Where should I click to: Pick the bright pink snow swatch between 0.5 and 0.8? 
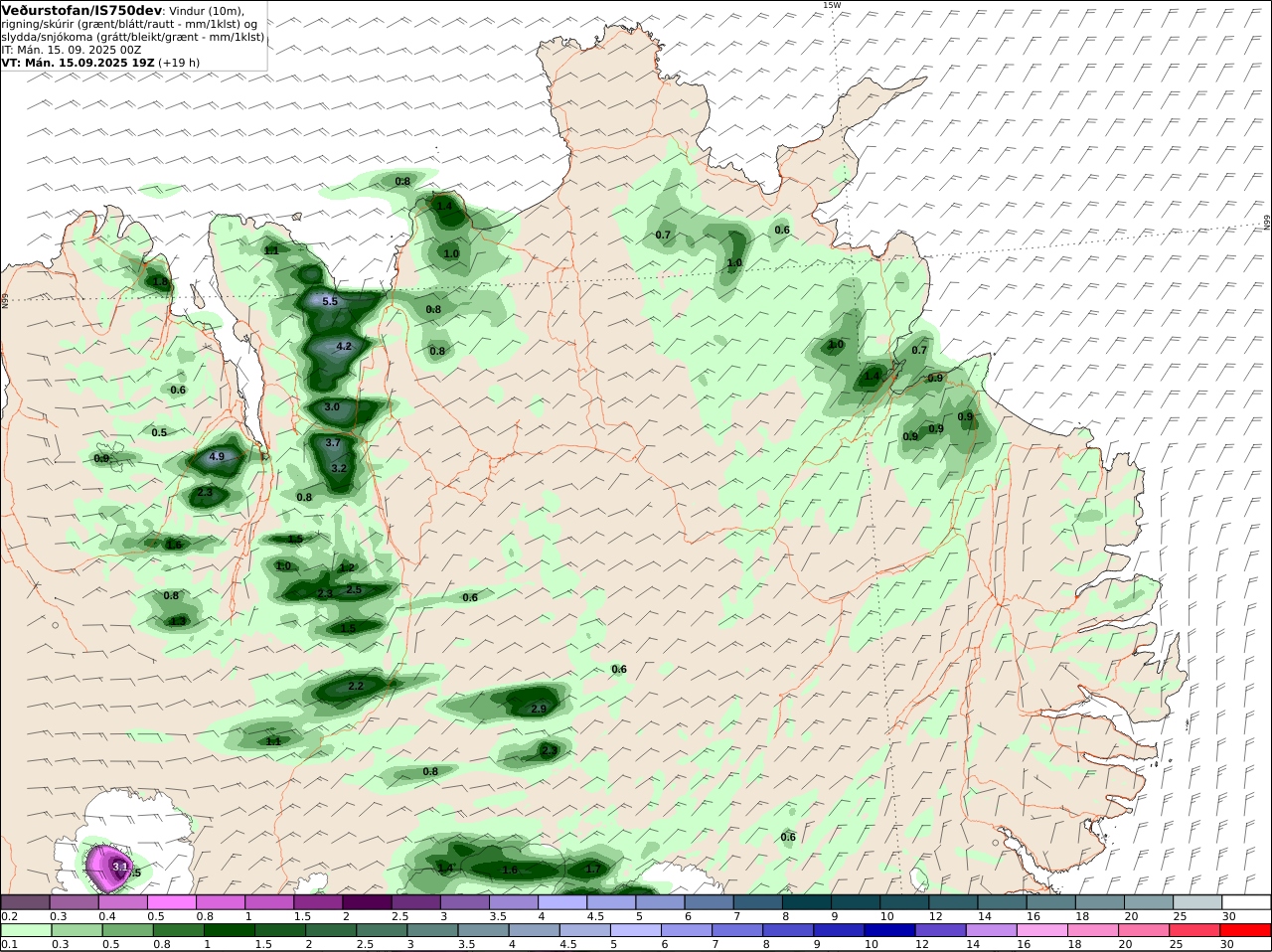[x=171, y=901]
